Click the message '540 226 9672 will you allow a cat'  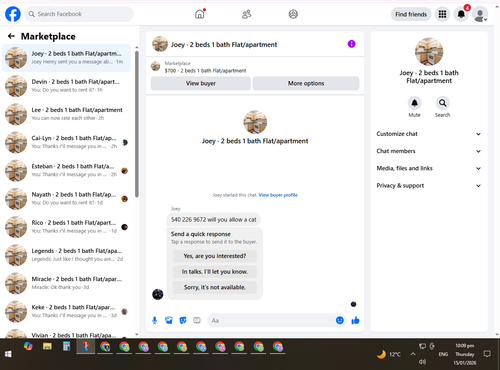coord(214,220)
